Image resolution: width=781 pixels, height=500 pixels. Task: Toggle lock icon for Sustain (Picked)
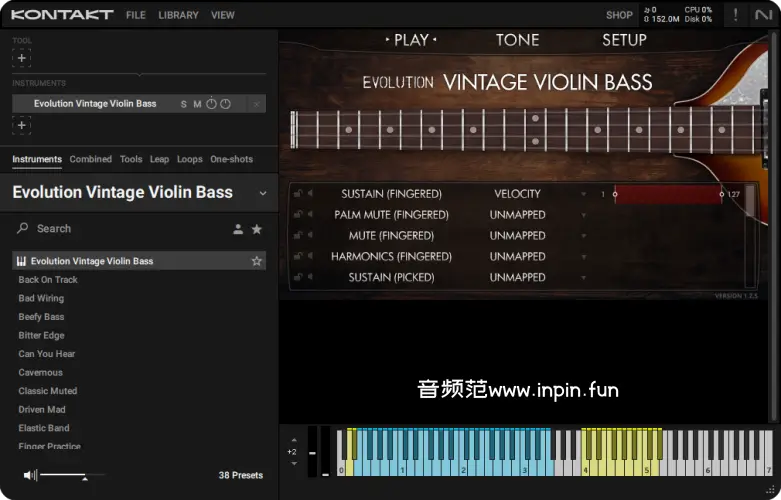click(297, 277)
